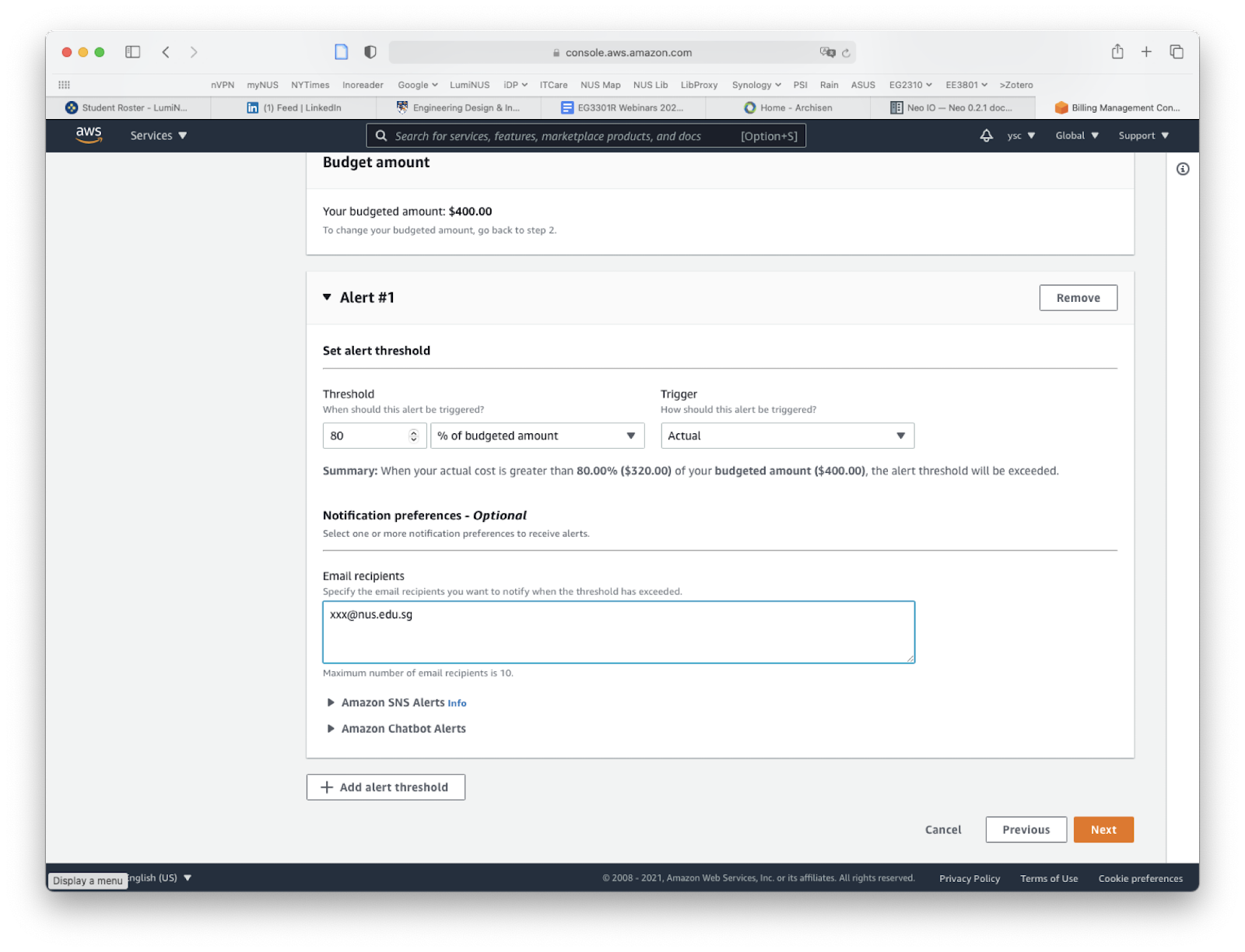Click the Email recipients text field
This screenshot has width=1245, height=952.
click(x=619, y=632)
